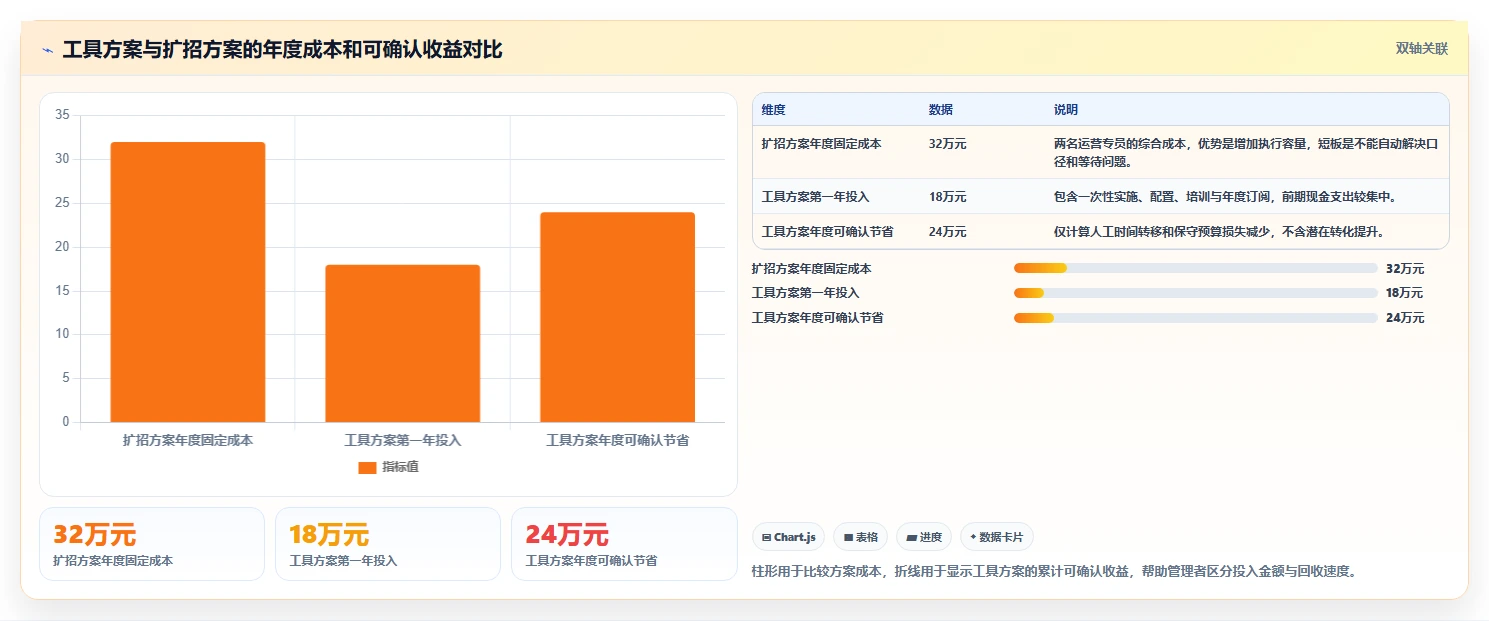The width and height of the screenshot is (1489, 621).
Task: Select the Chart.js tag chip
Action: click(x=788, y=537)
